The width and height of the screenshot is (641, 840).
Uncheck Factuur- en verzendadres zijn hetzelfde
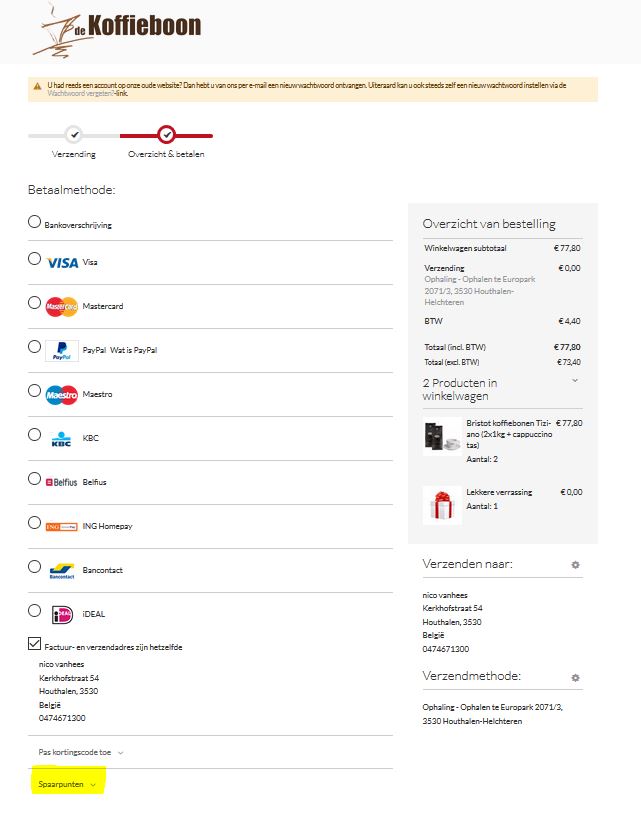pos(35,644)
